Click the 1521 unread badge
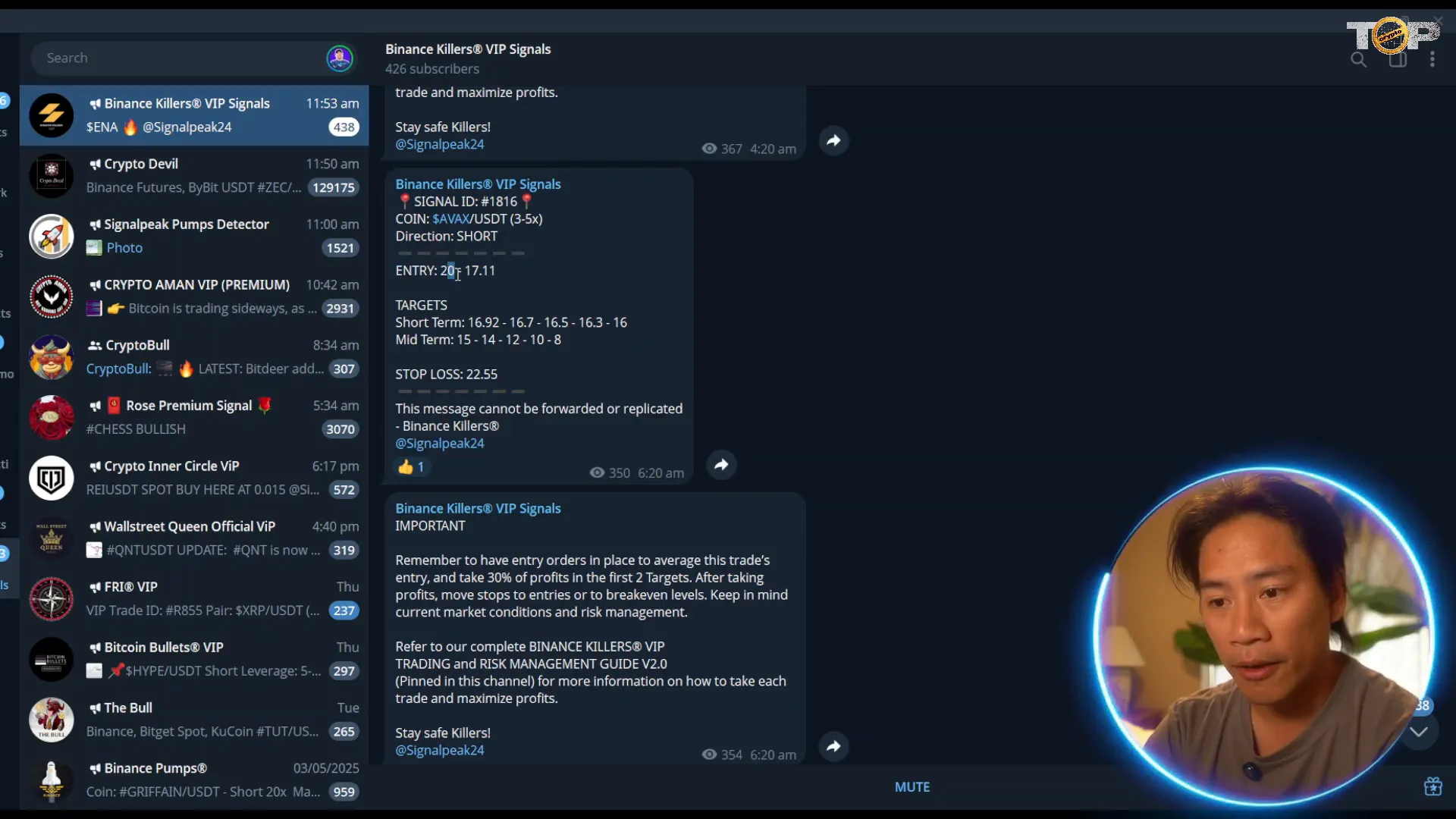 pyautogui.click(x=340, y=248)
